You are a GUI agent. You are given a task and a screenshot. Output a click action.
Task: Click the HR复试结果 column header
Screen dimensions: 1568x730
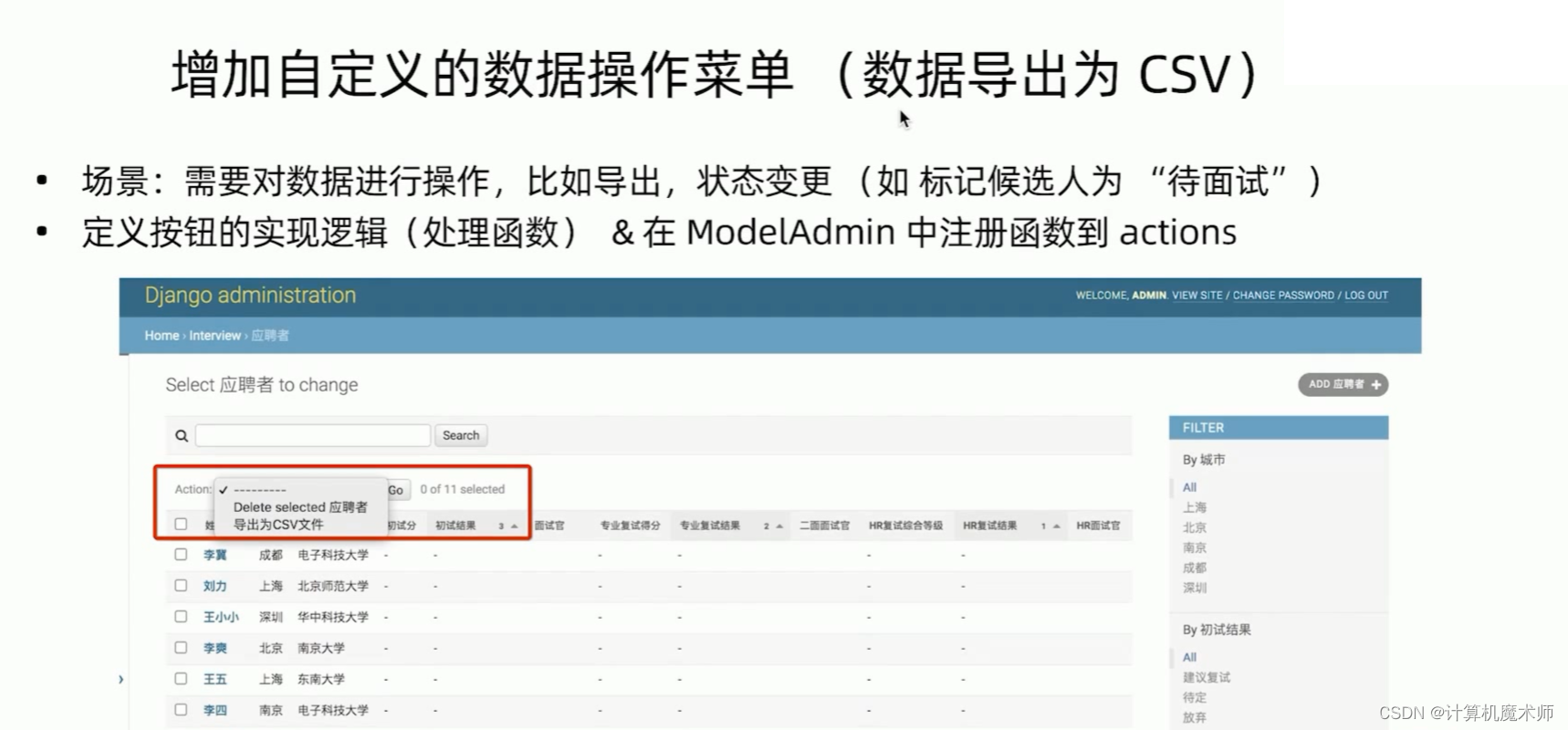tap(989, 526)
